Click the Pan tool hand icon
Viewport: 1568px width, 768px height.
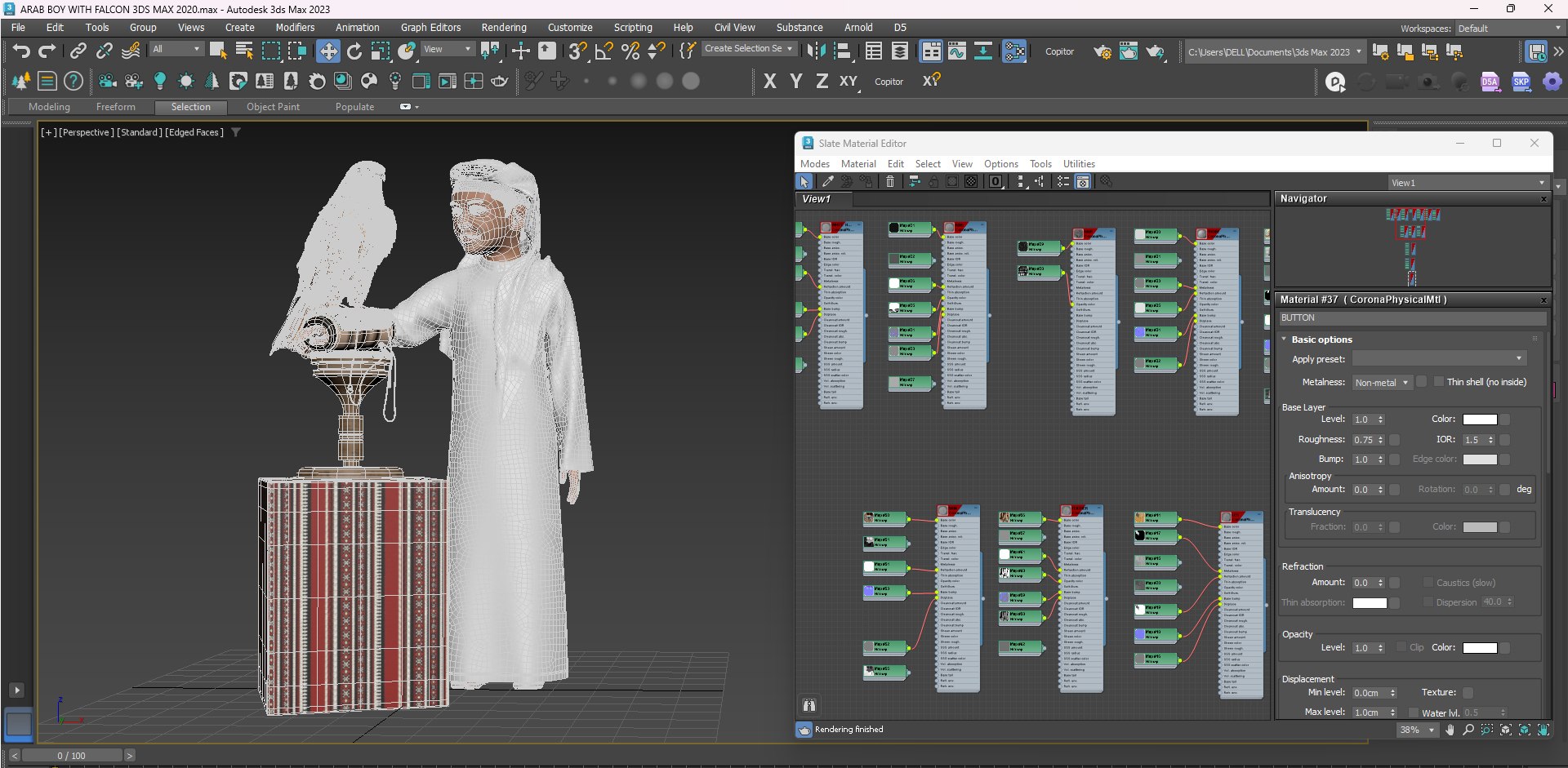click(1450, 730)
